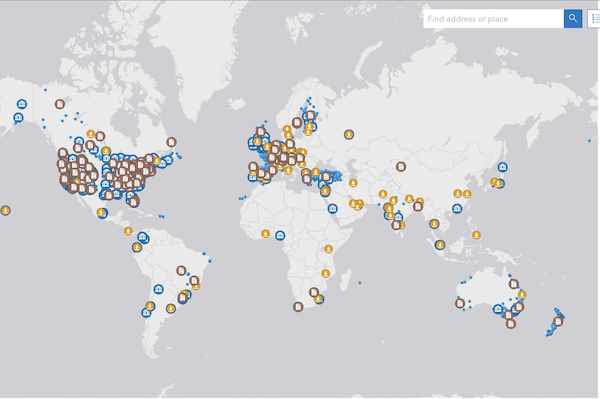Select the brown marker in Mongolia

click(x=401, y=167)
